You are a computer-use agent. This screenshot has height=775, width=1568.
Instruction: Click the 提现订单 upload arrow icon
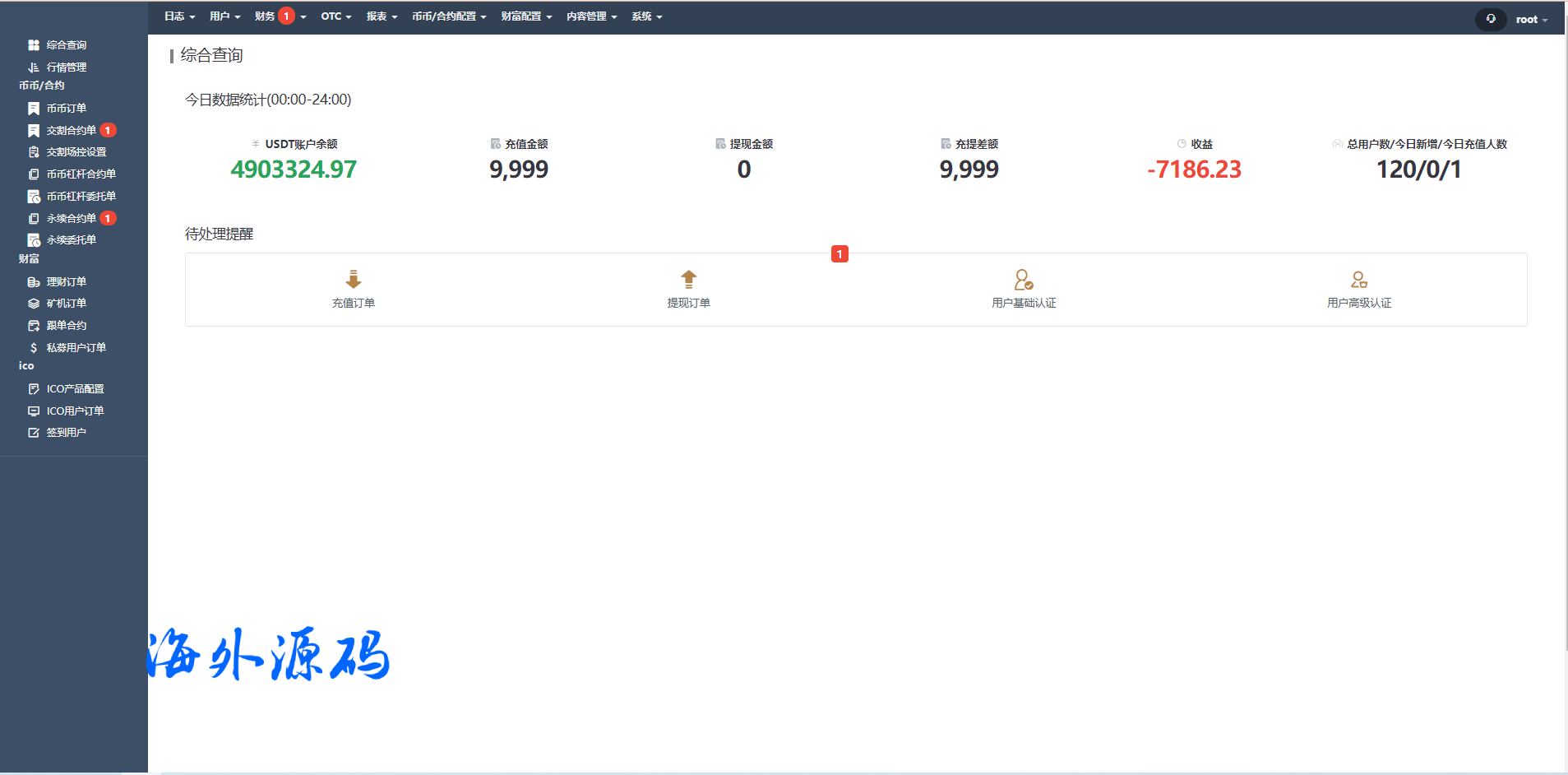(688, 280)
